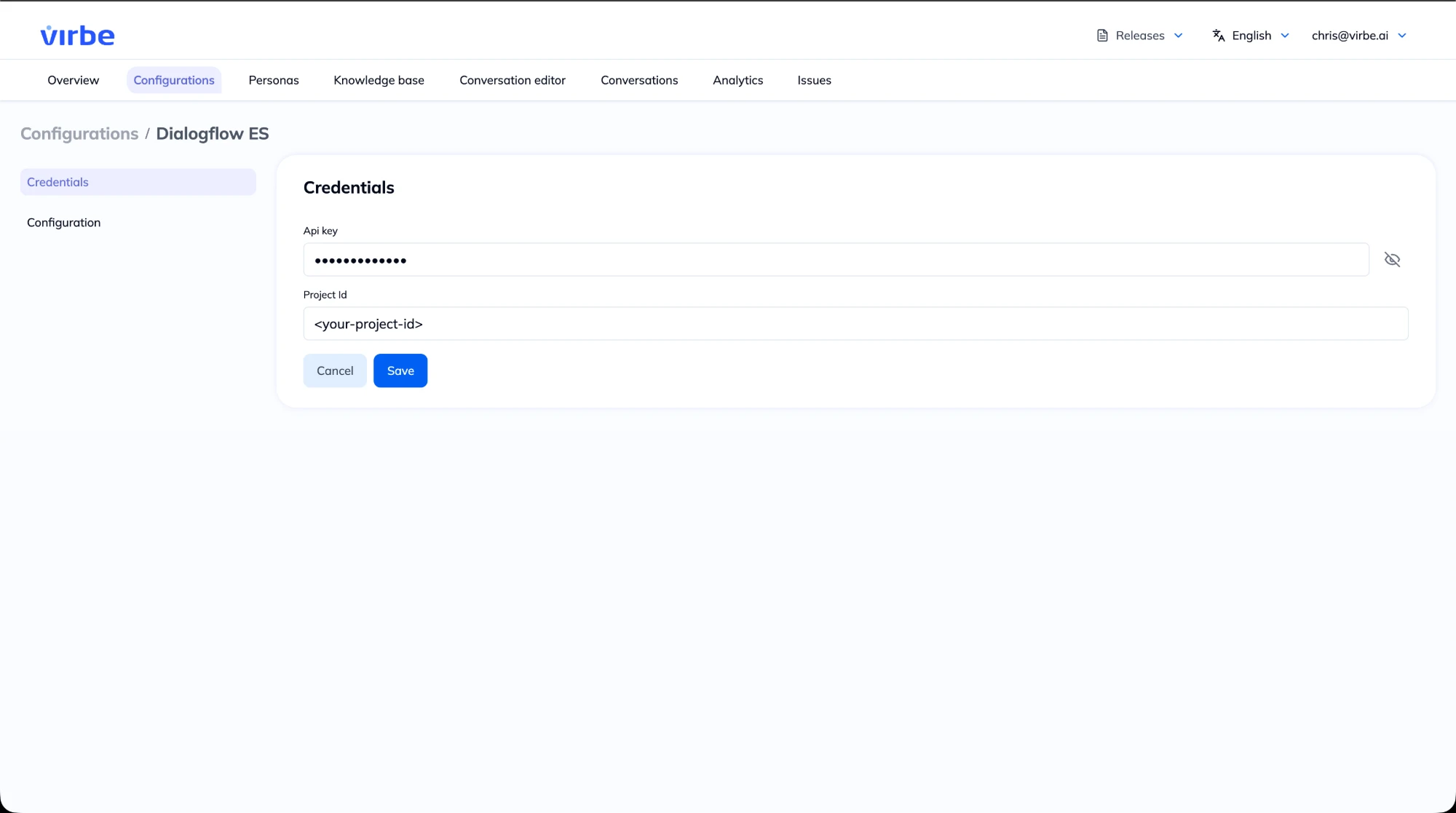Switch to Knowledge base tab
The height and width of the screenshot is (813, 1456).
[x=379, y=80]
